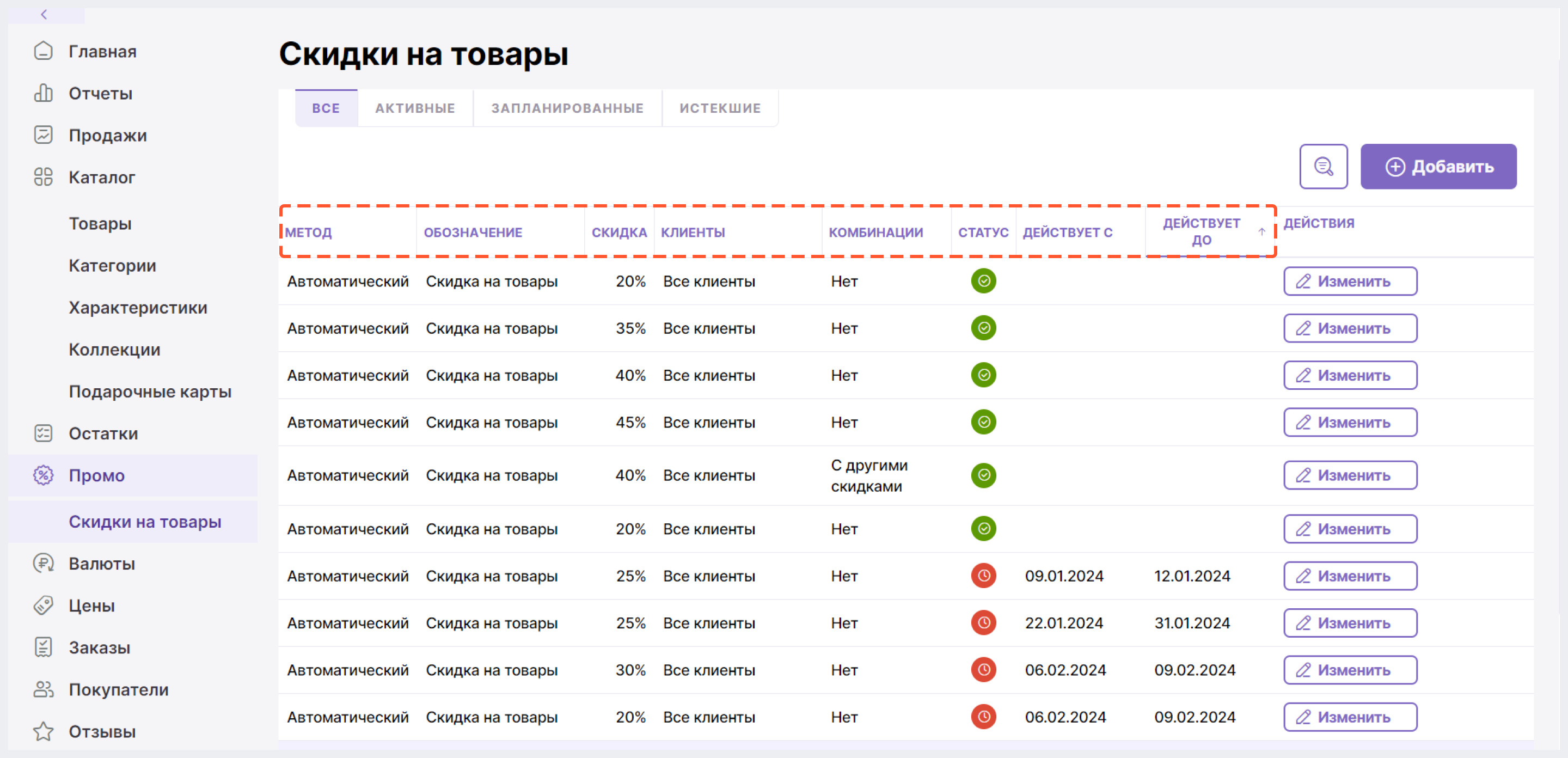This screenshot has width=1568, height=758.
Task: Click Изменить for the 31.01.2024 row
Action: pyautogui.click(x=1350, y=623)
